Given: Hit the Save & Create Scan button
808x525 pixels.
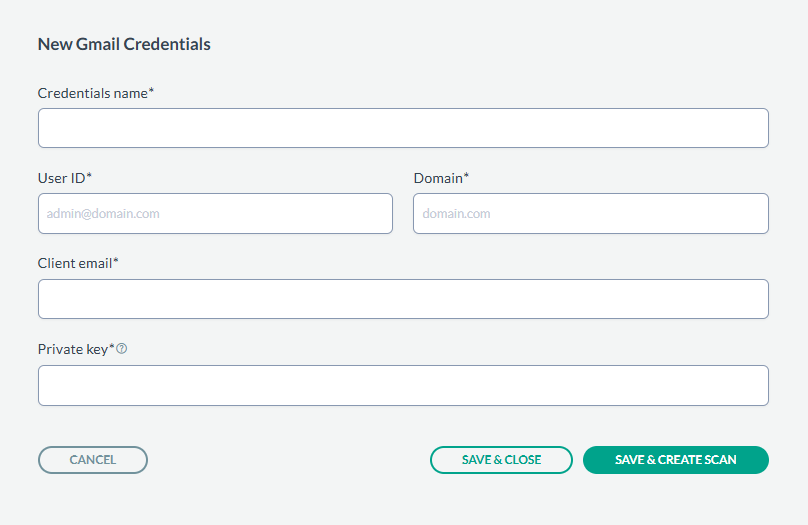Looking at the screenshot, I should click(x=675, y=460).
